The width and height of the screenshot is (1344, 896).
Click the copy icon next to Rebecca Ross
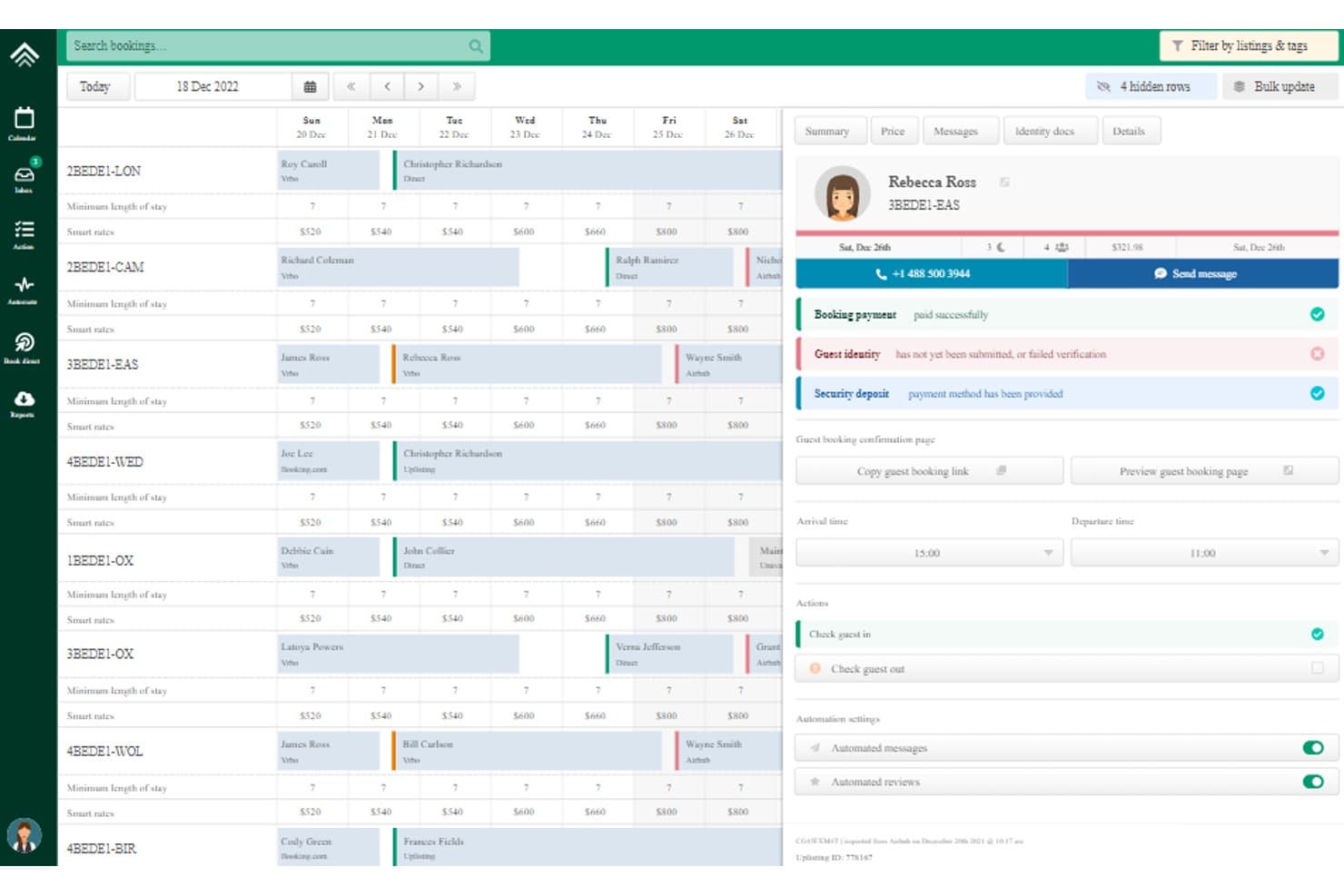tap(1004, 182)
